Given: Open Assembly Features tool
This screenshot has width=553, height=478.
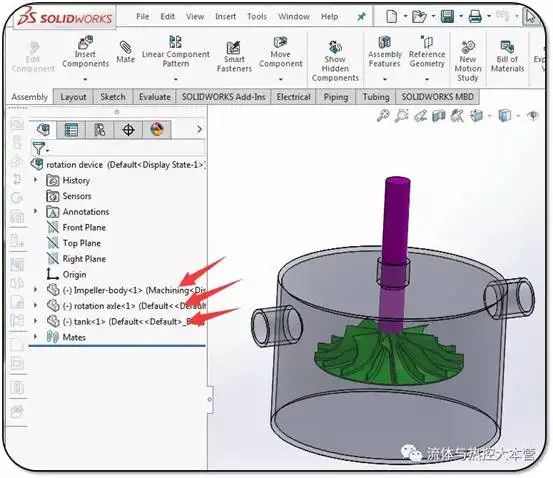Looking at the screenshot, I should pos(385,52).
